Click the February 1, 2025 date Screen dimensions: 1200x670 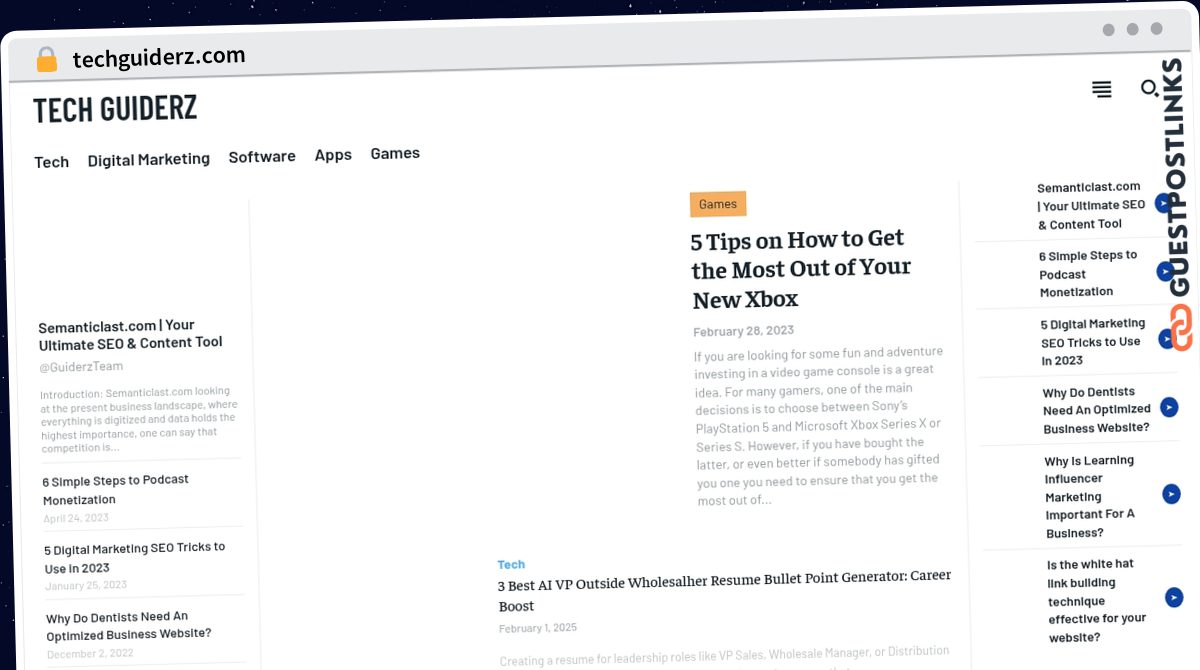click(x=538, y=628)
